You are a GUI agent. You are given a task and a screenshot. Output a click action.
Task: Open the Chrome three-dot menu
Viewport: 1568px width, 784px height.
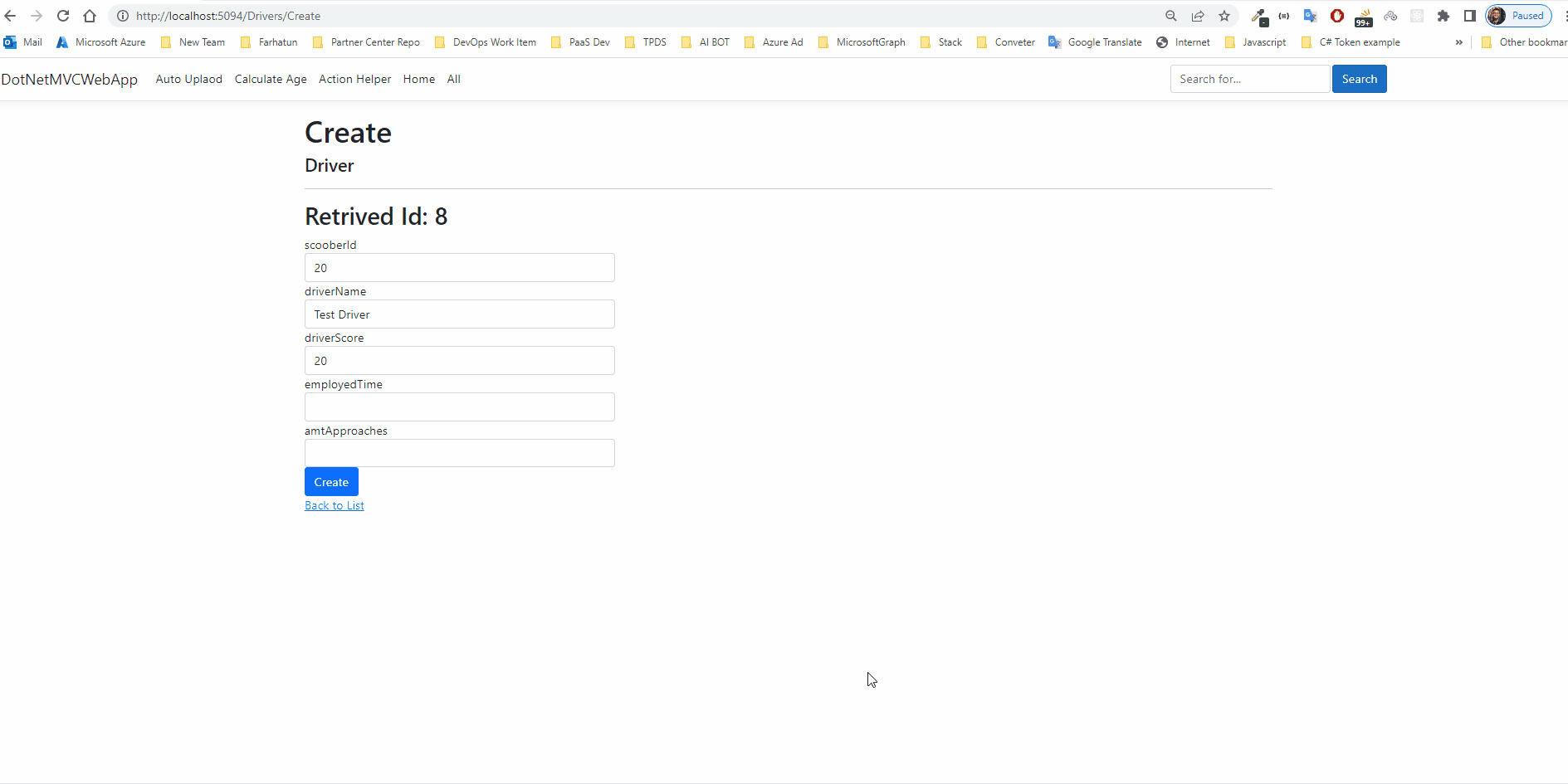(1564, 16)
